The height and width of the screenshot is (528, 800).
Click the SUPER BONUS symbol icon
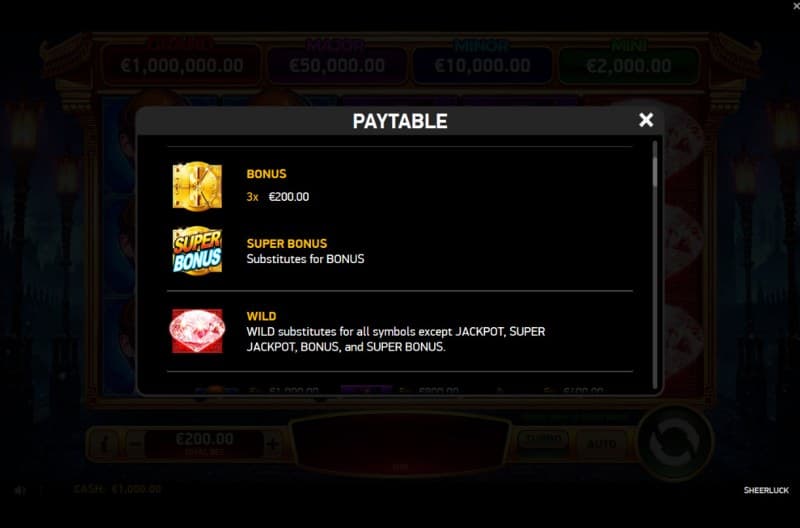(197, 250)
